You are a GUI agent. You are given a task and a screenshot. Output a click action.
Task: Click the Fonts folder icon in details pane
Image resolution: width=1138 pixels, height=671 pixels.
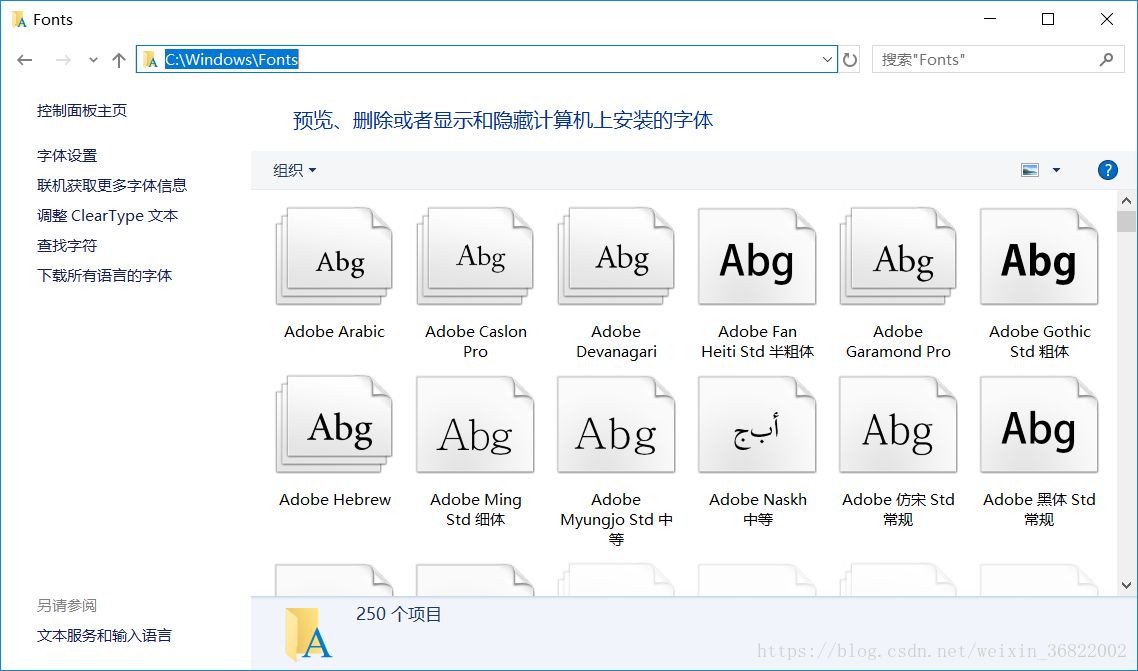pos(308,633)
